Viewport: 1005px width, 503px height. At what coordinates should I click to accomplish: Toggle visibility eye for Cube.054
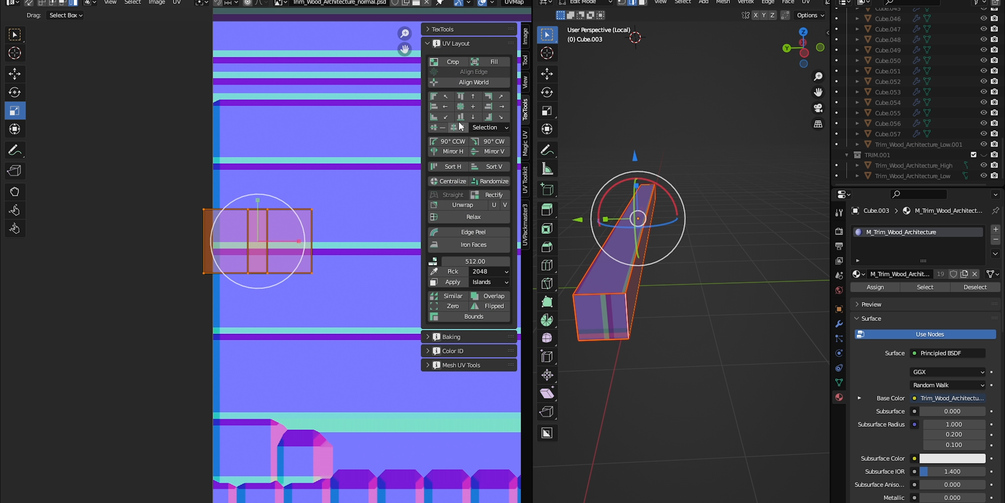click(983, 103)
